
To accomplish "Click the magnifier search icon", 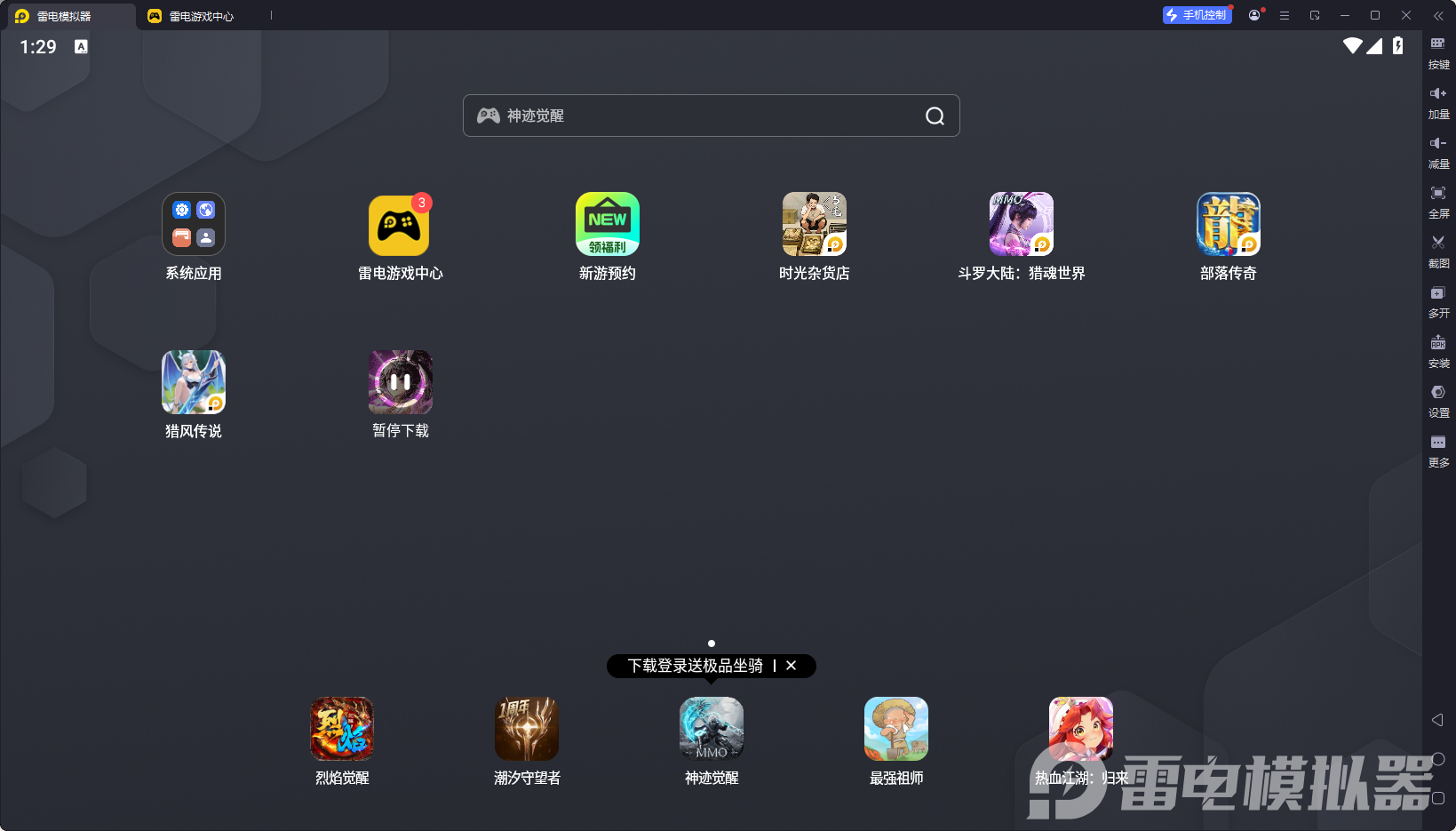I will pyautogui.click(x=935, y=116).
